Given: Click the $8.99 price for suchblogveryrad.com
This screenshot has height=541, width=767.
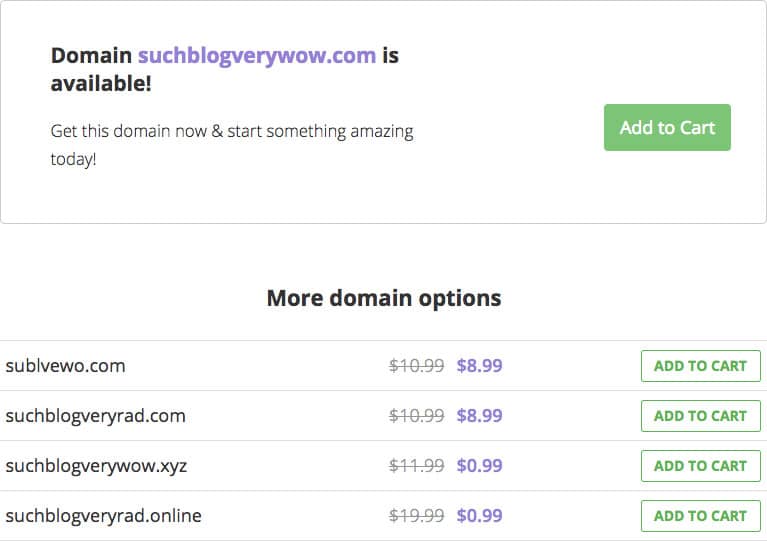Looking at the screenshot, I should 479,416.
